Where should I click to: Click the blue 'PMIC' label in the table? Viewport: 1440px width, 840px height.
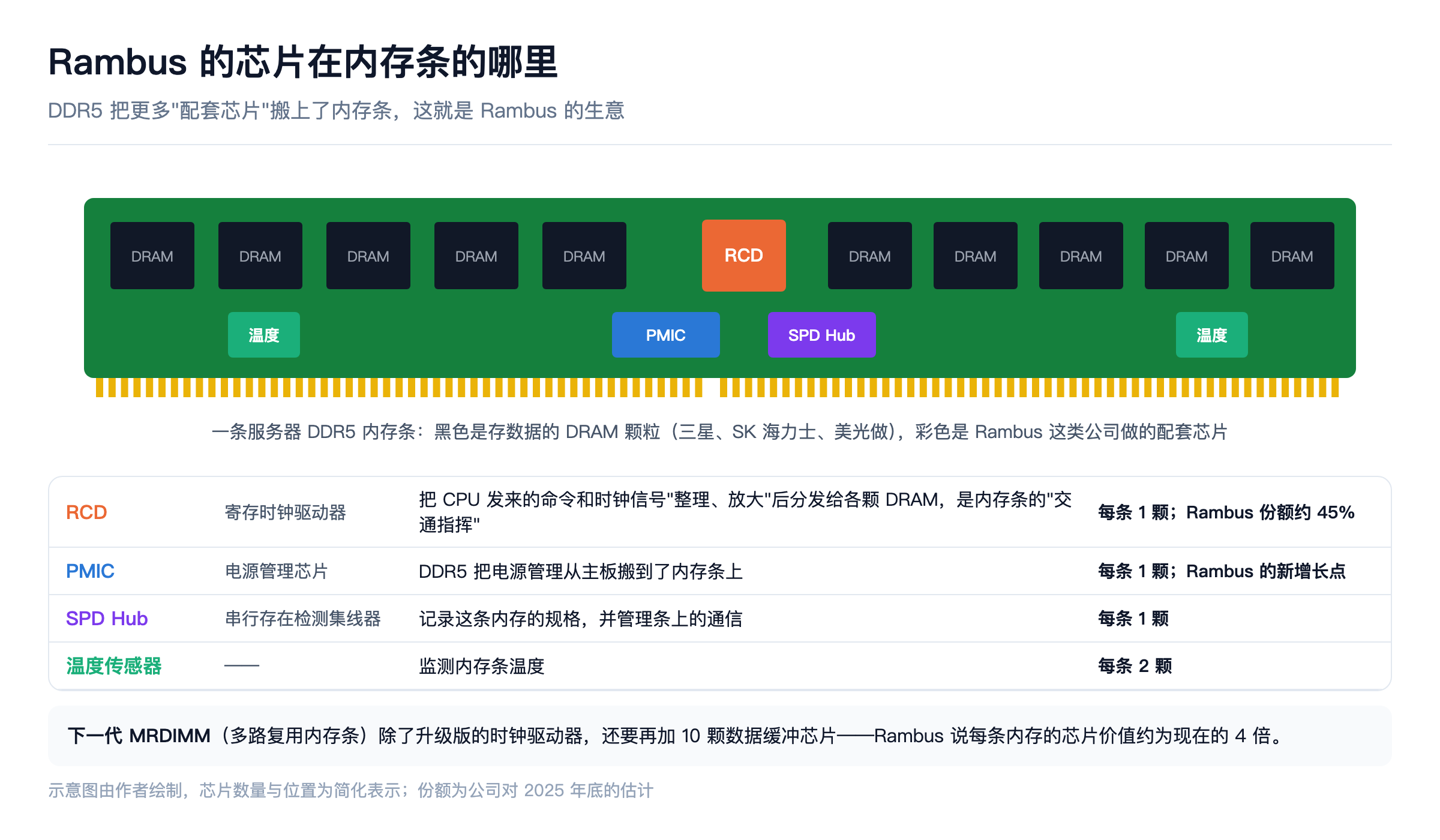[x=90, y=571]
